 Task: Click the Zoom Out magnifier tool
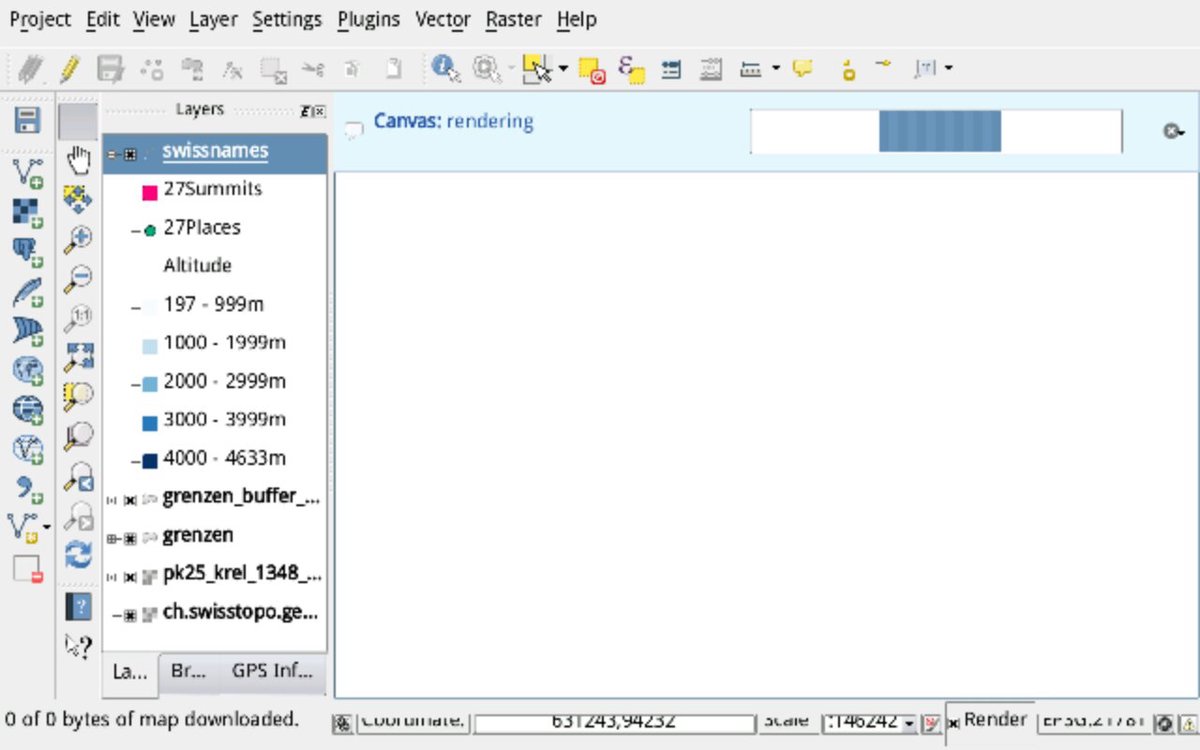78,278
